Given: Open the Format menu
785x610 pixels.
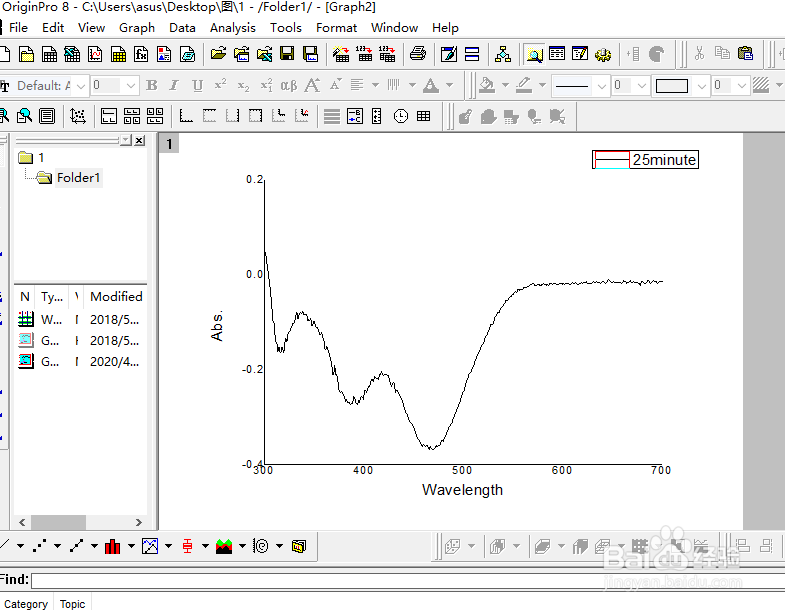Looking at the screenshot, I should [x=336, y=28].
